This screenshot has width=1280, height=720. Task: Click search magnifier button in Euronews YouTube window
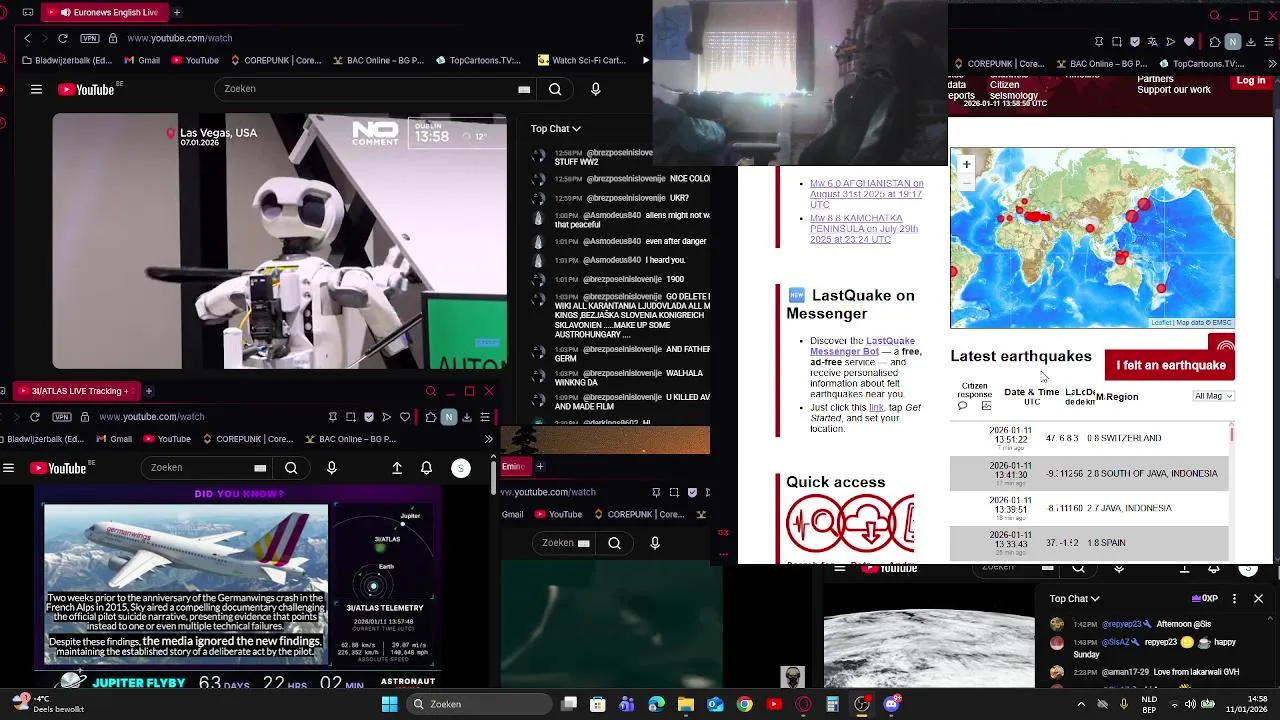click(x=555, y=89)
